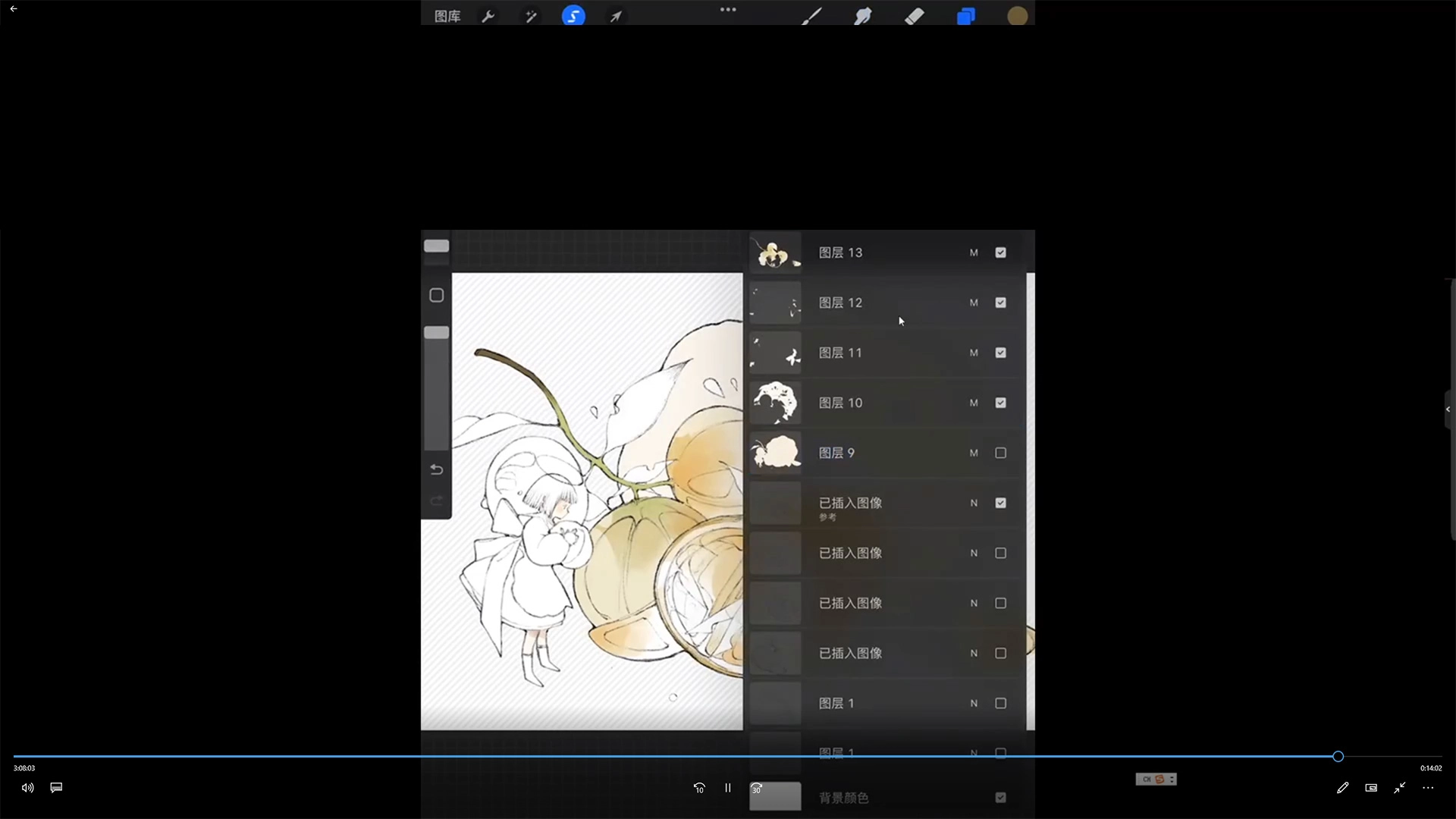Screen dimensions: 1456x819
Task: Open the brown active color swatch
Action: click(1017, 16)
